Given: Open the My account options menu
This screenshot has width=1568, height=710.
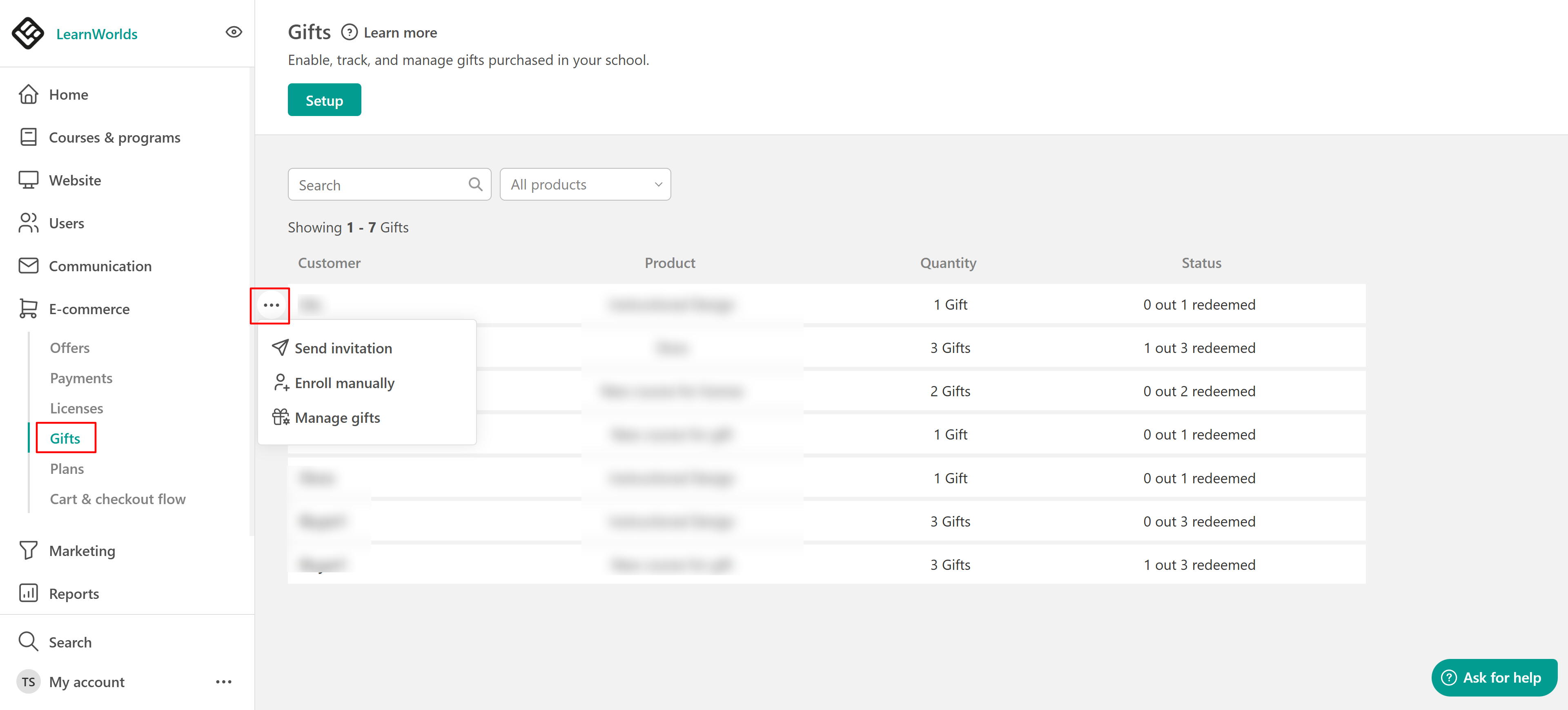Looking at the screenshot, I should pos(223,681).
